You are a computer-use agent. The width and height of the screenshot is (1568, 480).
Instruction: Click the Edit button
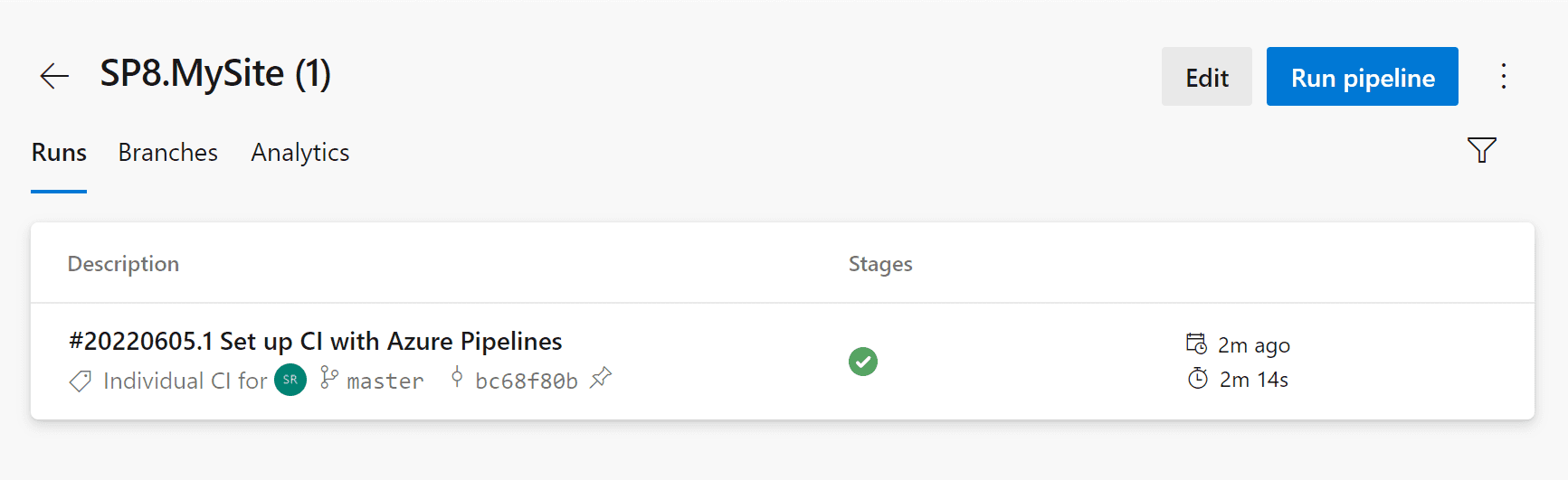pos(1207,77)
